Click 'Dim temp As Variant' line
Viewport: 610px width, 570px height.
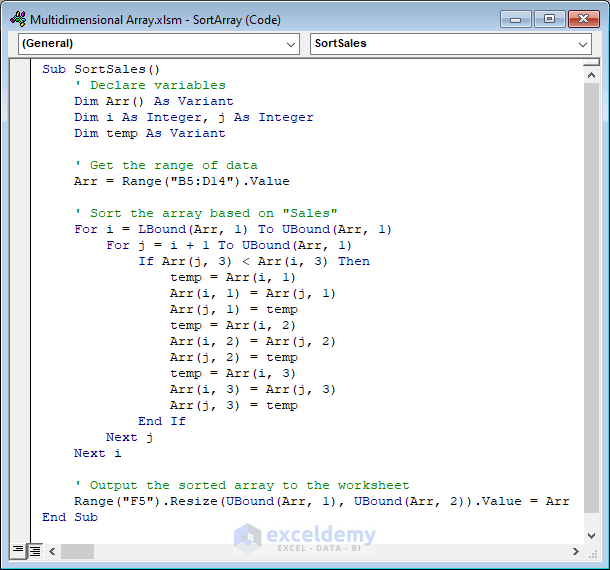pos(150,133)
